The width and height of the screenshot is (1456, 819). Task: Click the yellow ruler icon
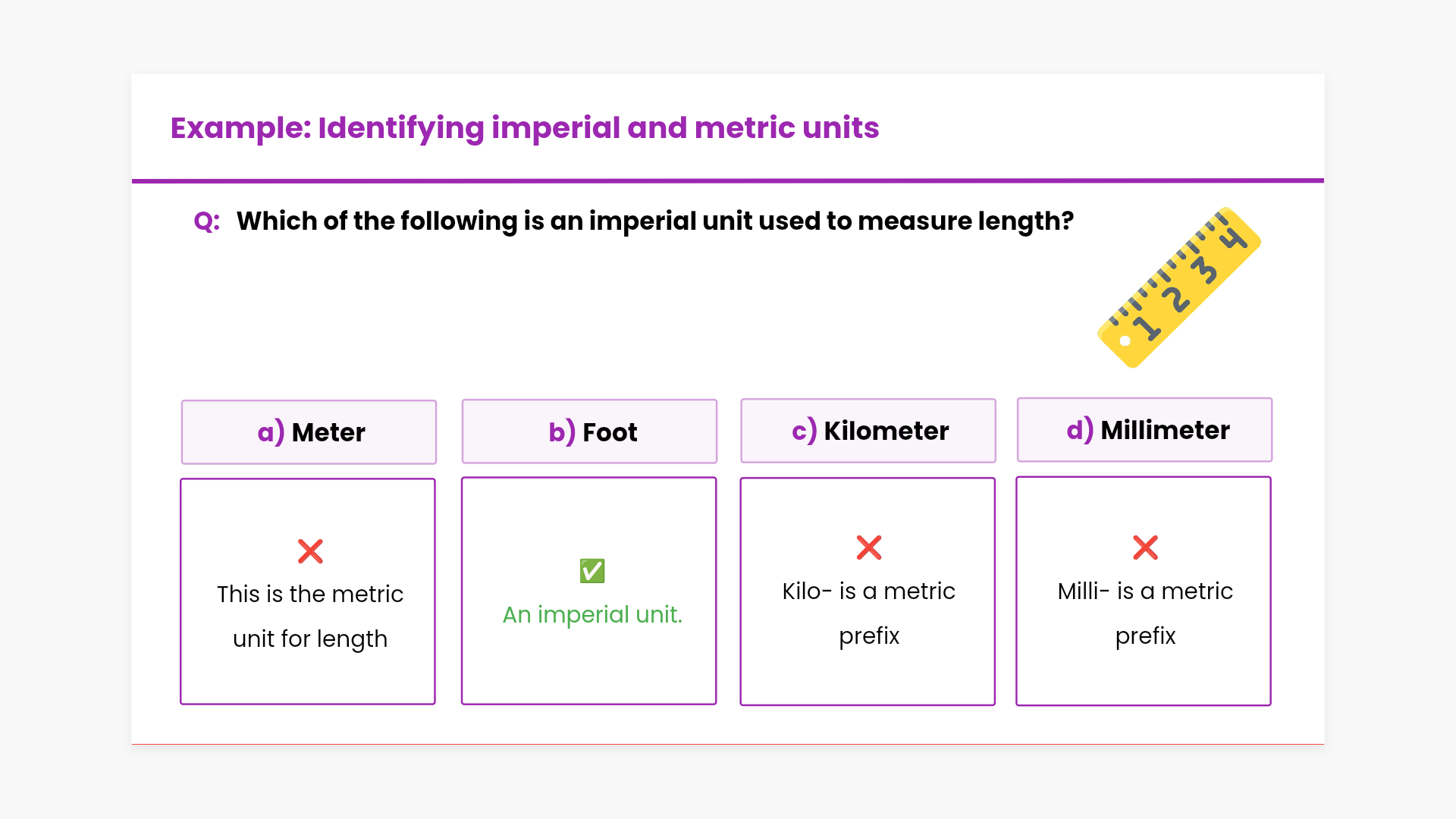pos(1178,287)
